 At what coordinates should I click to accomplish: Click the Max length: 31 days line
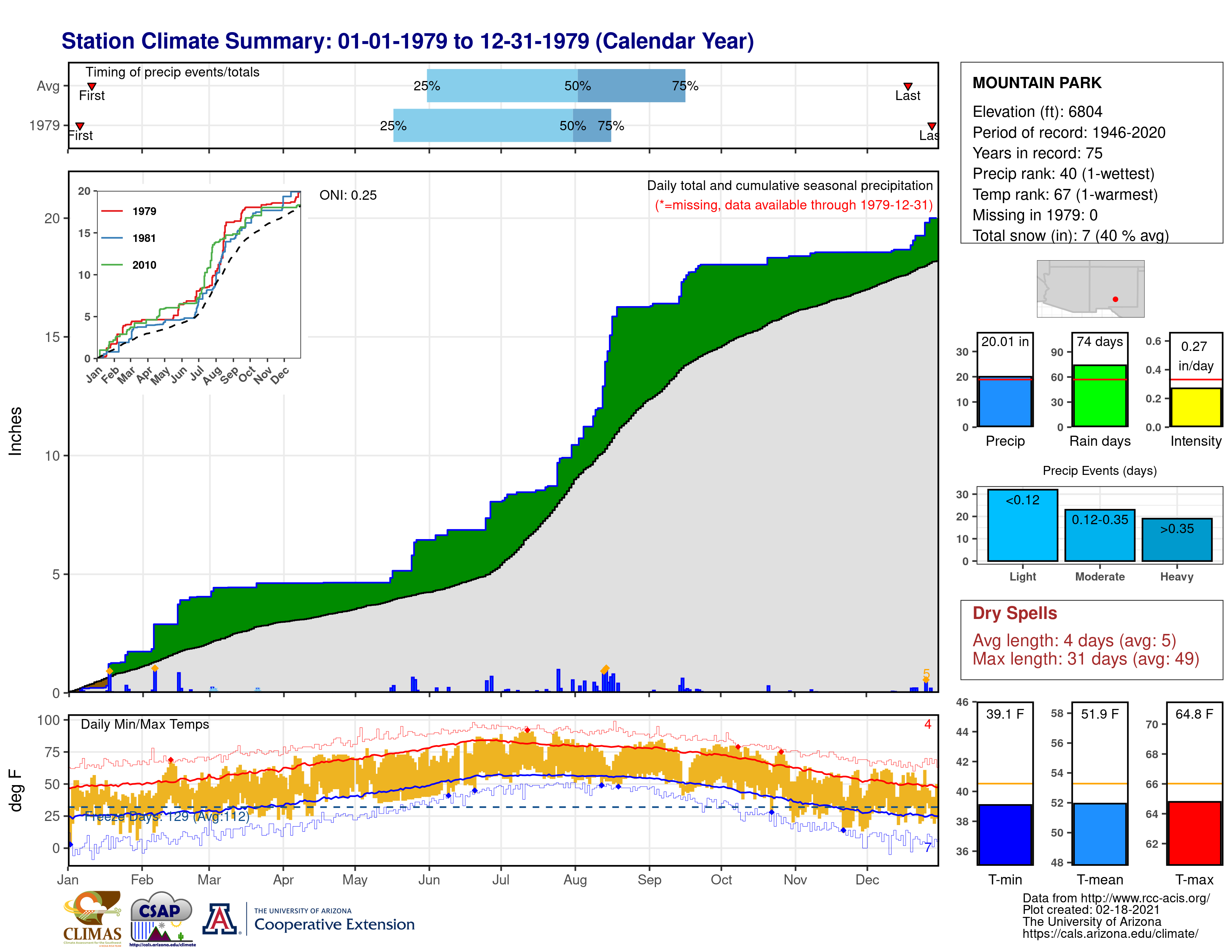pos(1086,659)
